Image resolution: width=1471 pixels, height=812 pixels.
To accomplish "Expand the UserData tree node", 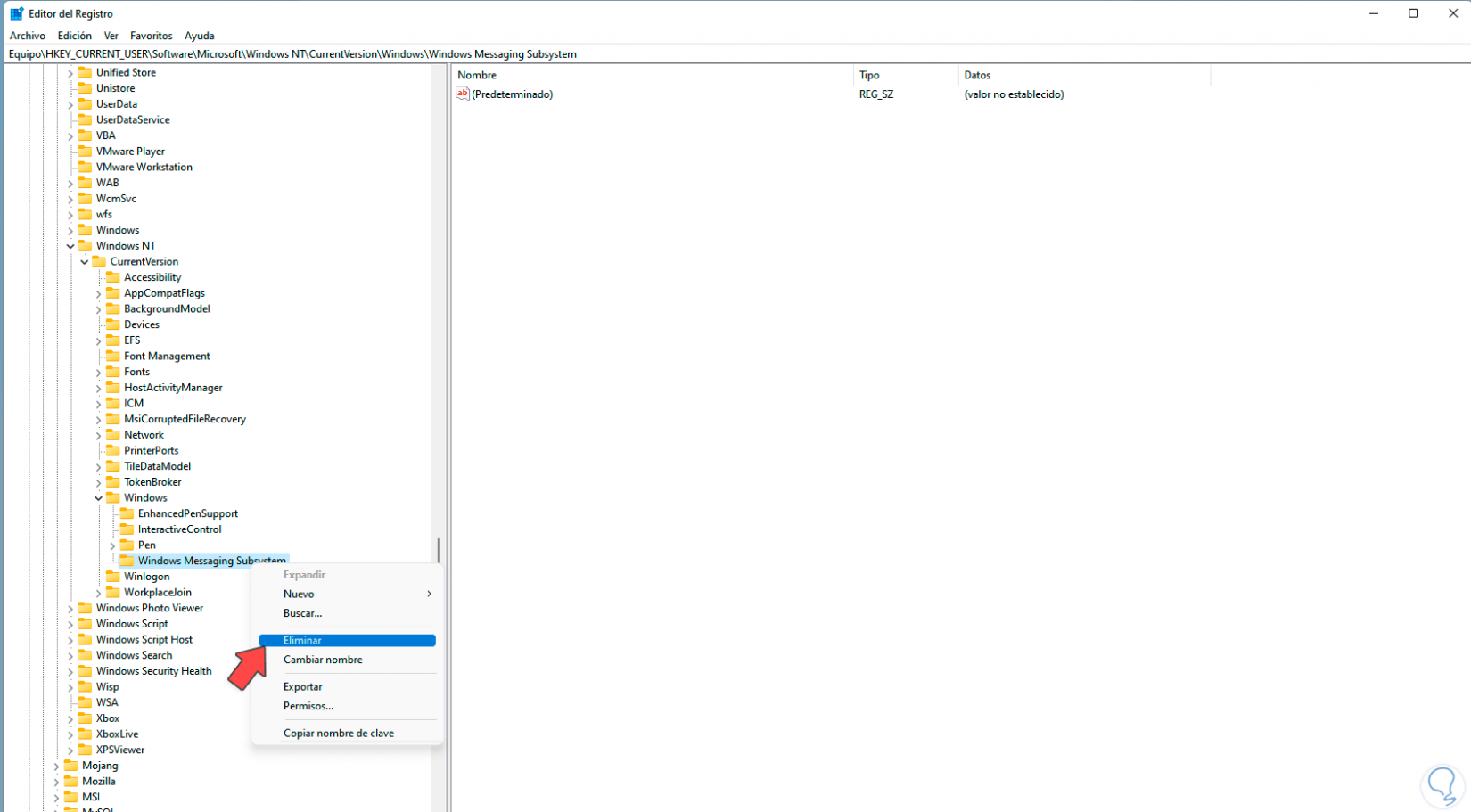I will (x=70, y=104).
